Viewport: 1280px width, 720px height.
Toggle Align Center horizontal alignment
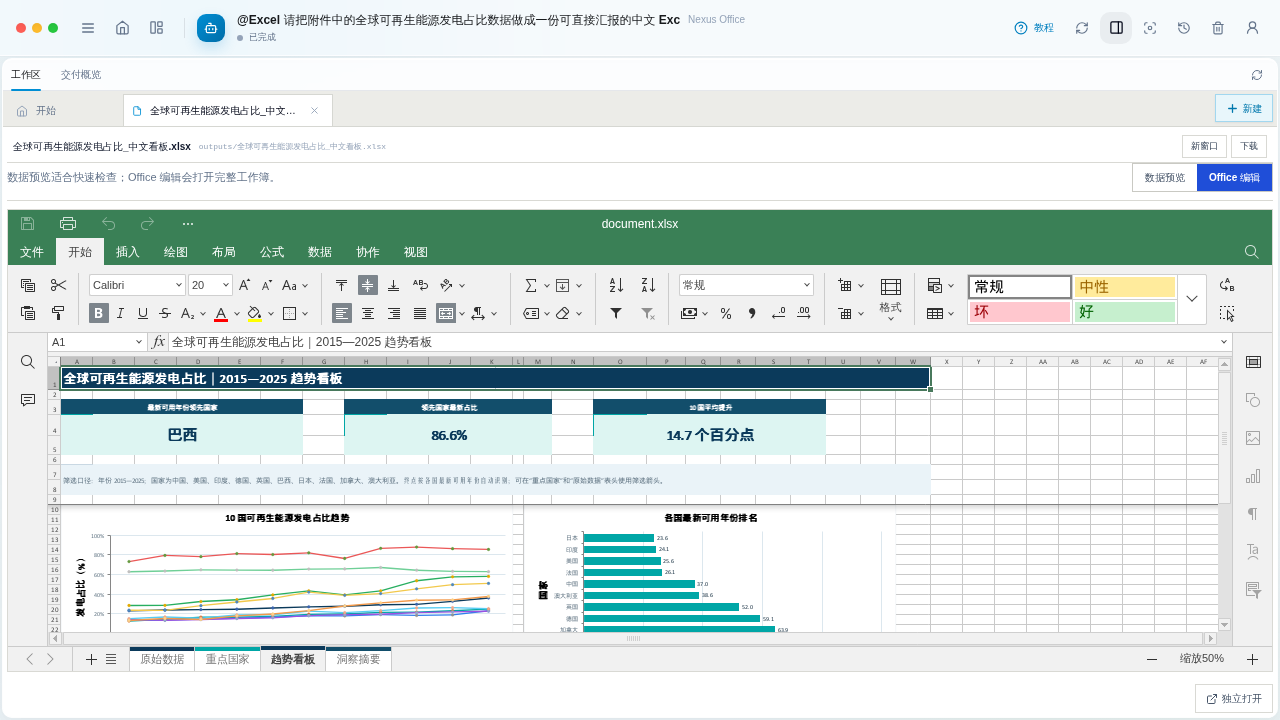368,313
